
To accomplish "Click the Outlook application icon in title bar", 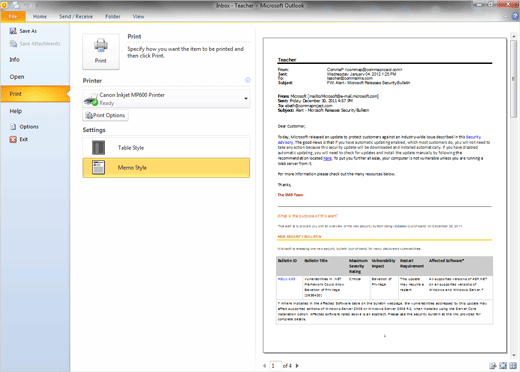I will 5,5.
